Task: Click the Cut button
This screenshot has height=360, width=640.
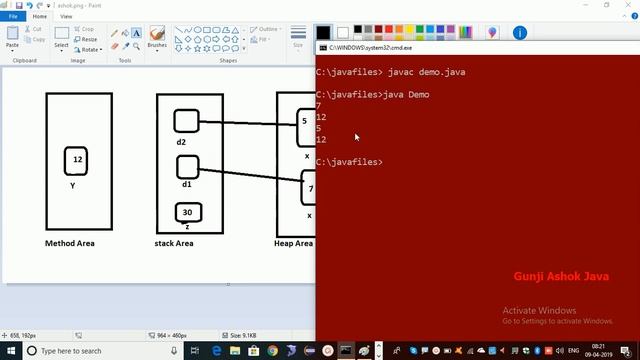Action: tap(33, 29)
